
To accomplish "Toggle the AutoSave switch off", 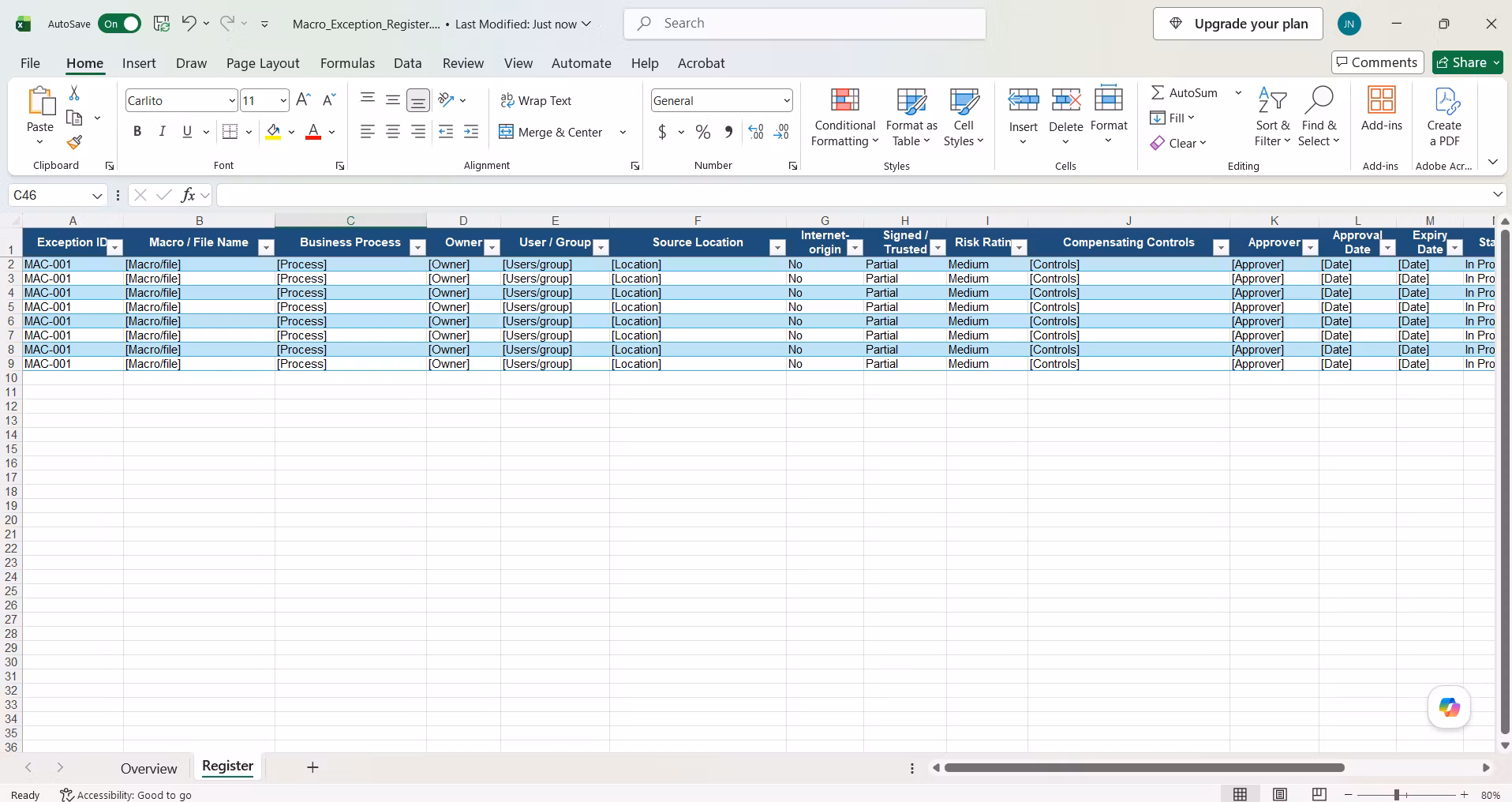I will click(119, 24).
